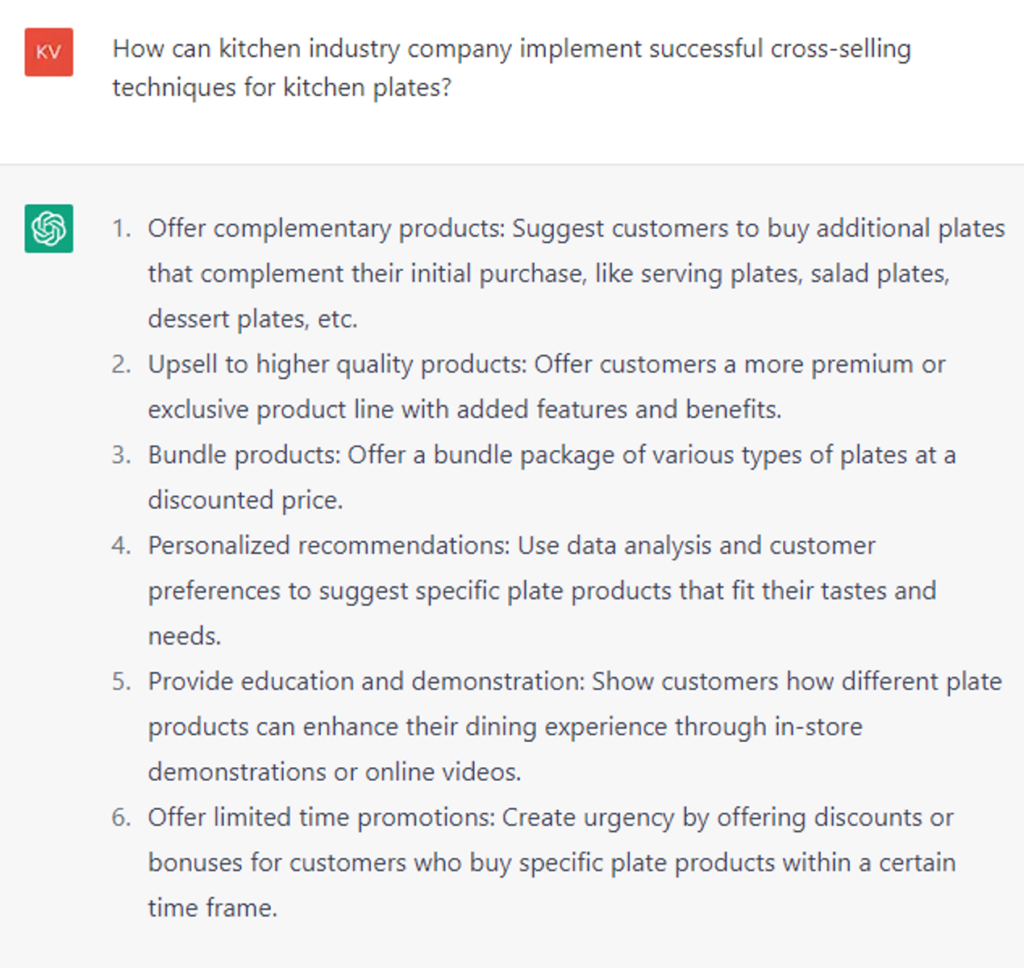The image size is (1024, 968).
Task: Click list number 6 marker
Action: [121, 818]
